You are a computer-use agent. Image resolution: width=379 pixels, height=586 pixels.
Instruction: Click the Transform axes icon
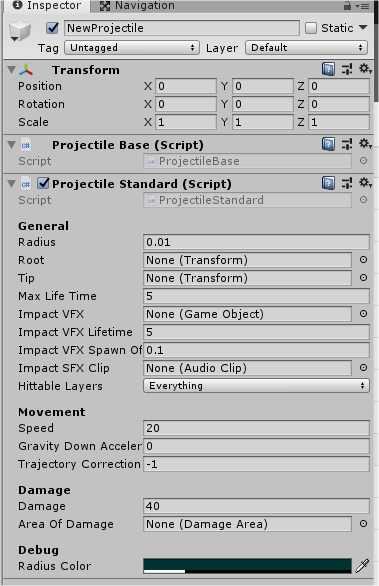pos(26,70)
